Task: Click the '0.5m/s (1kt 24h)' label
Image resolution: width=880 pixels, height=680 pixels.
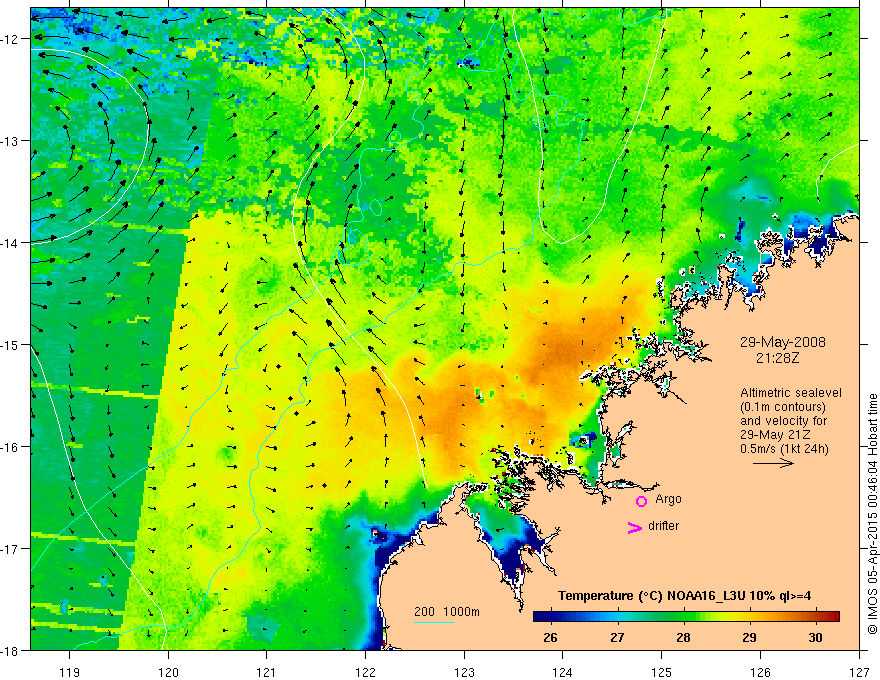Action: 784,449
